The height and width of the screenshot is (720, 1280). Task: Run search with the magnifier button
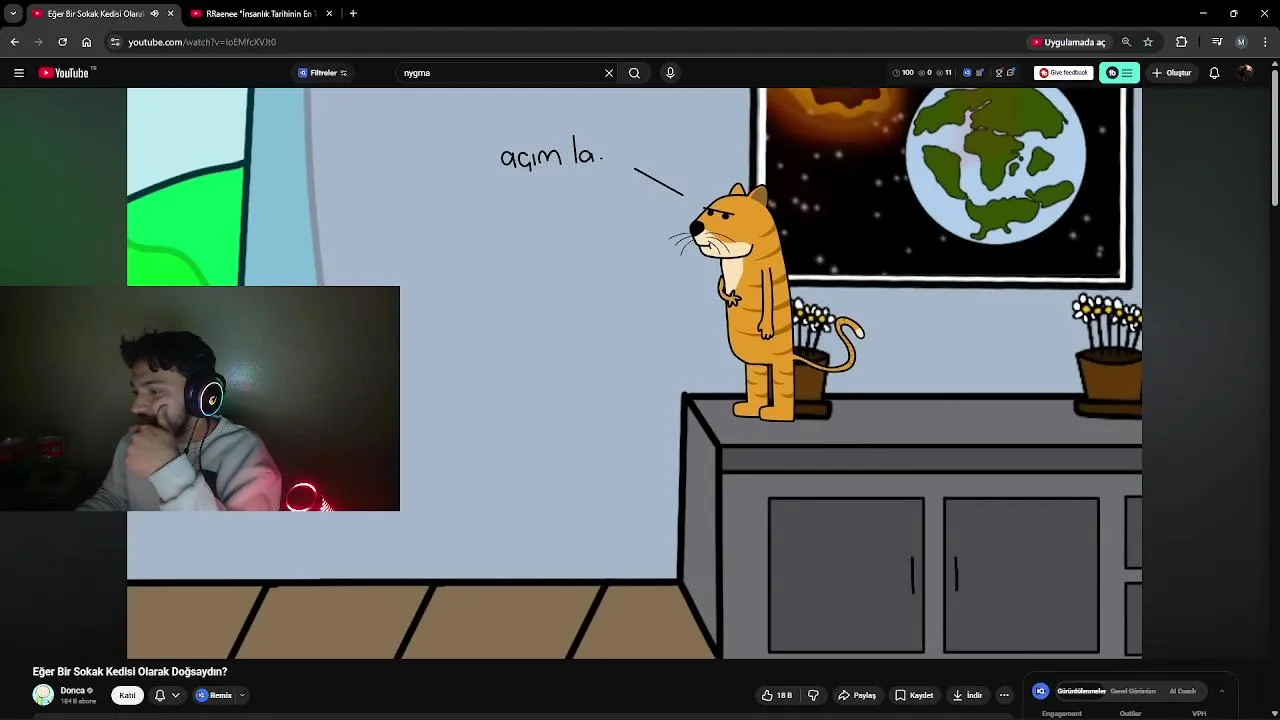pyautogui.click(x=634, y=73)
